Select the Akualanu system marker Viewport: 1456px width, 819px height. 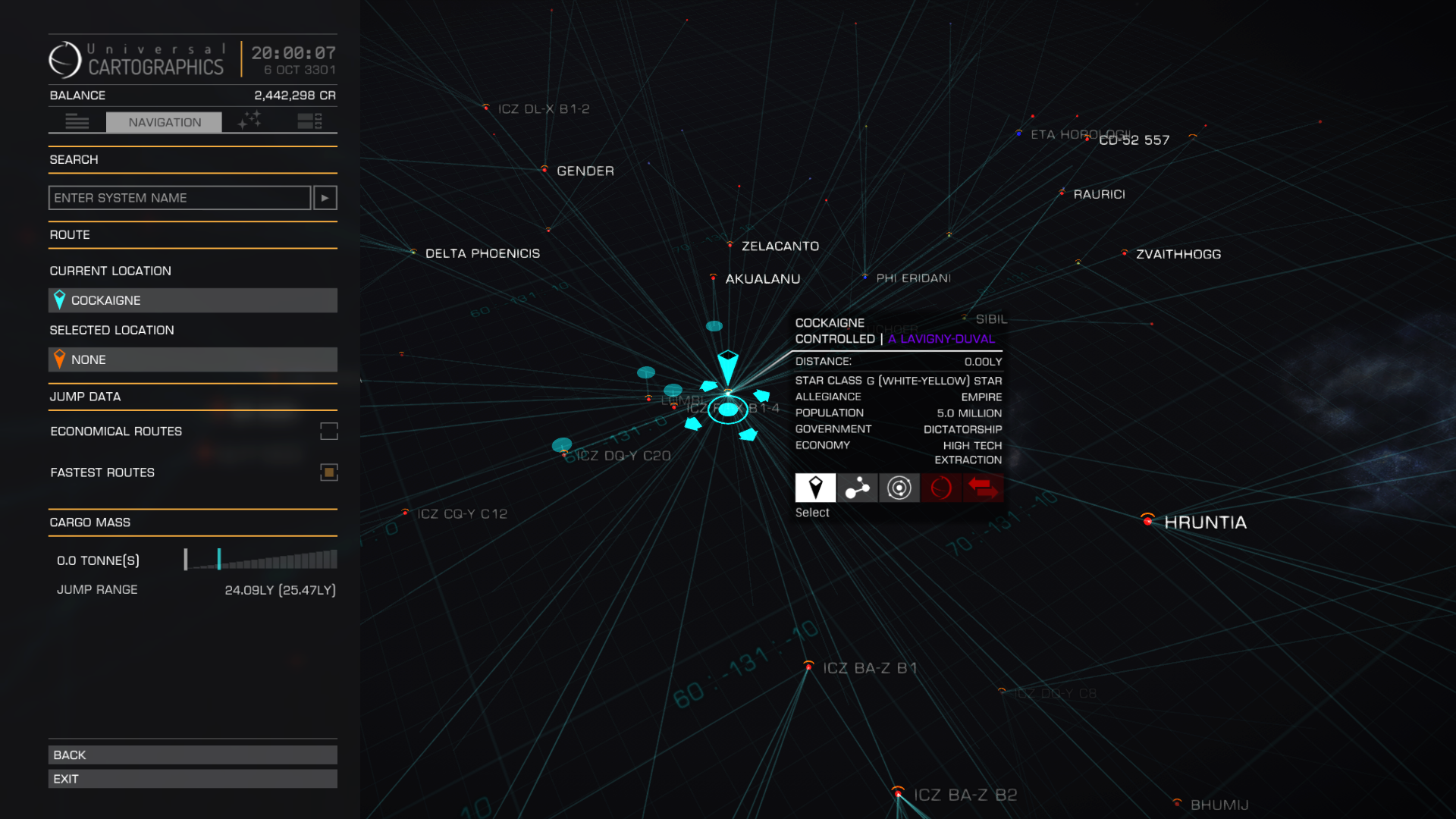click(714, 277)
